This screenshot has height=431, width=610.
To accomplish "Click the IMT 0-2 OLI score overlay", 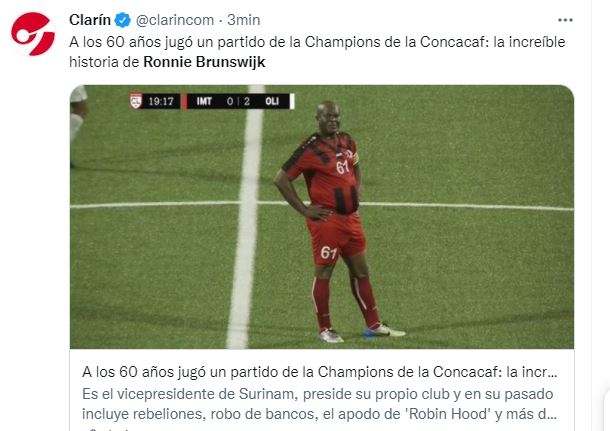I will [238, 102].
